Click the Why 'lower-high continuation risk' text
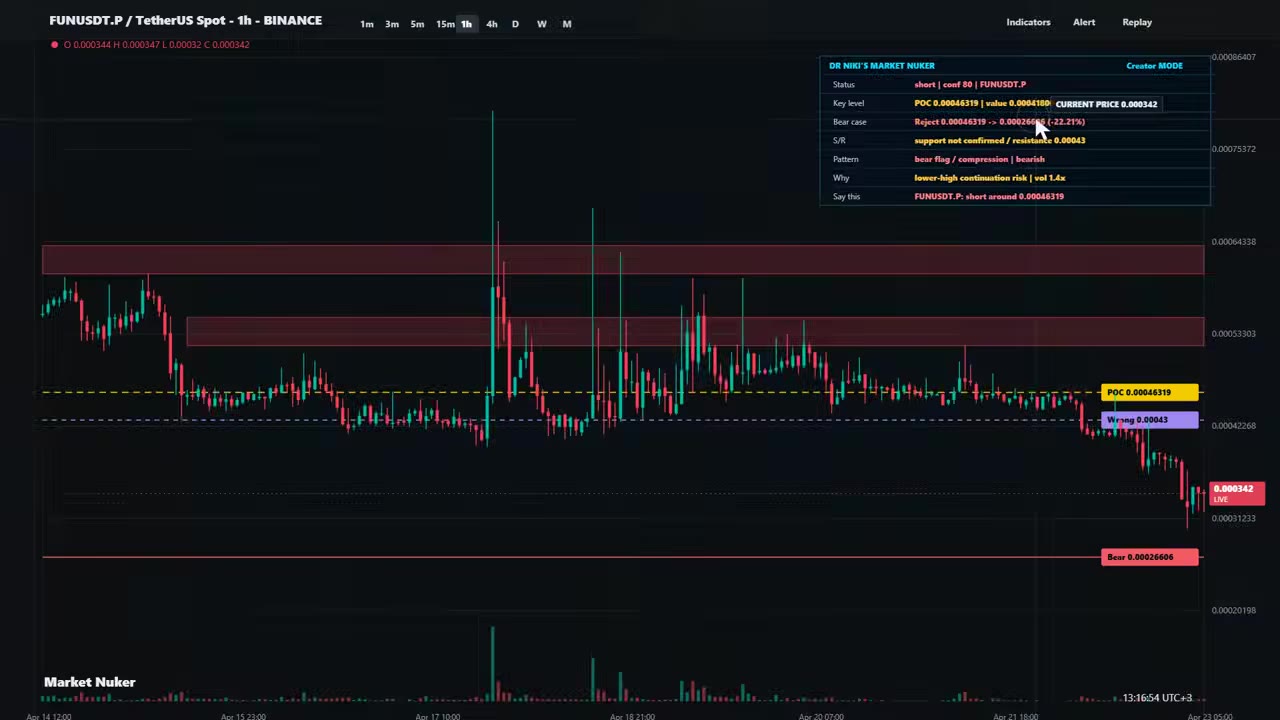Viewport: 1280px width, 720px height. 989,178
